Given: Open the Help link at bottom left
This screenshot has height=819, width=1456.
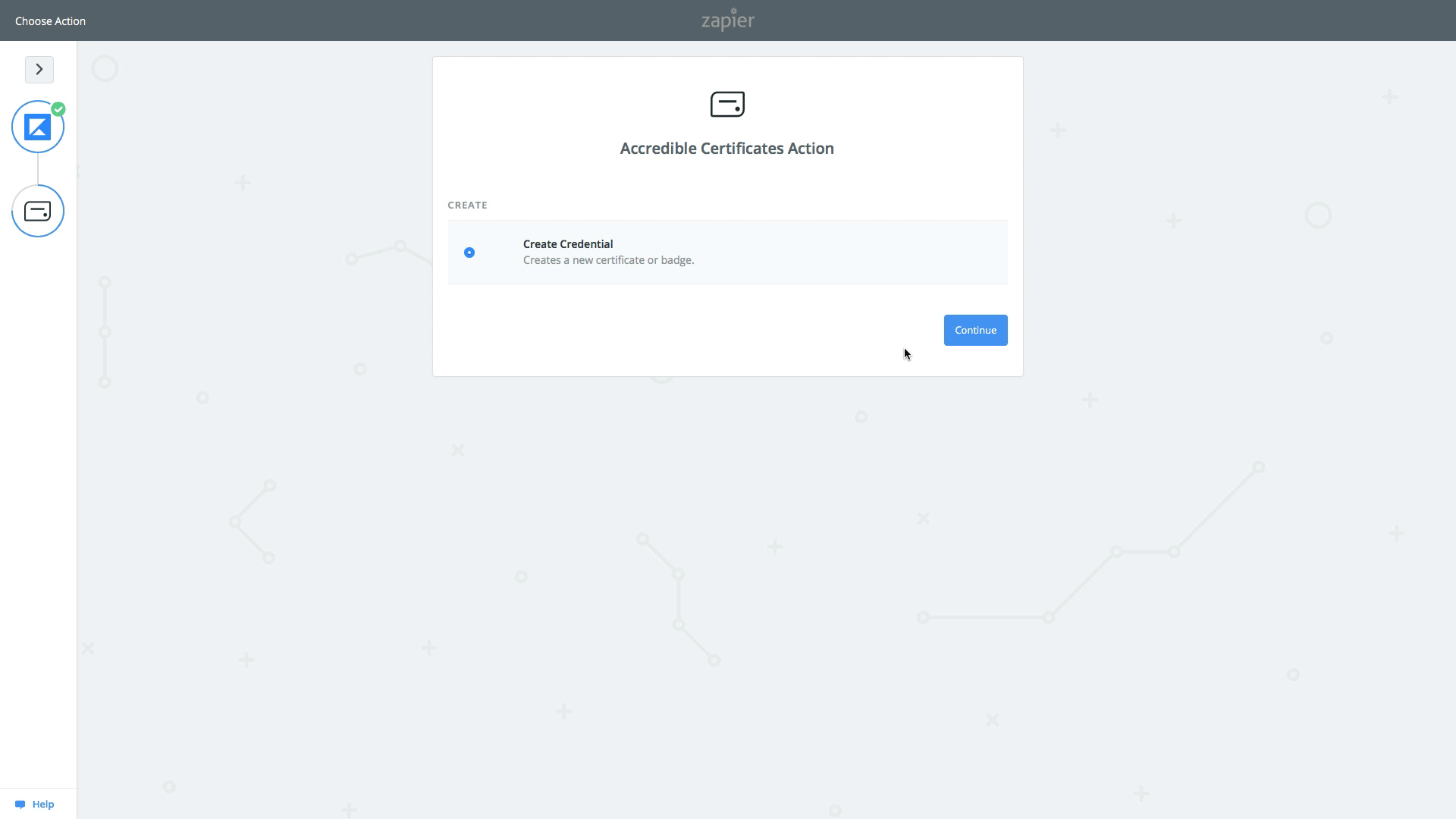Looking at the screenshot, I should (x=43, y=805).
